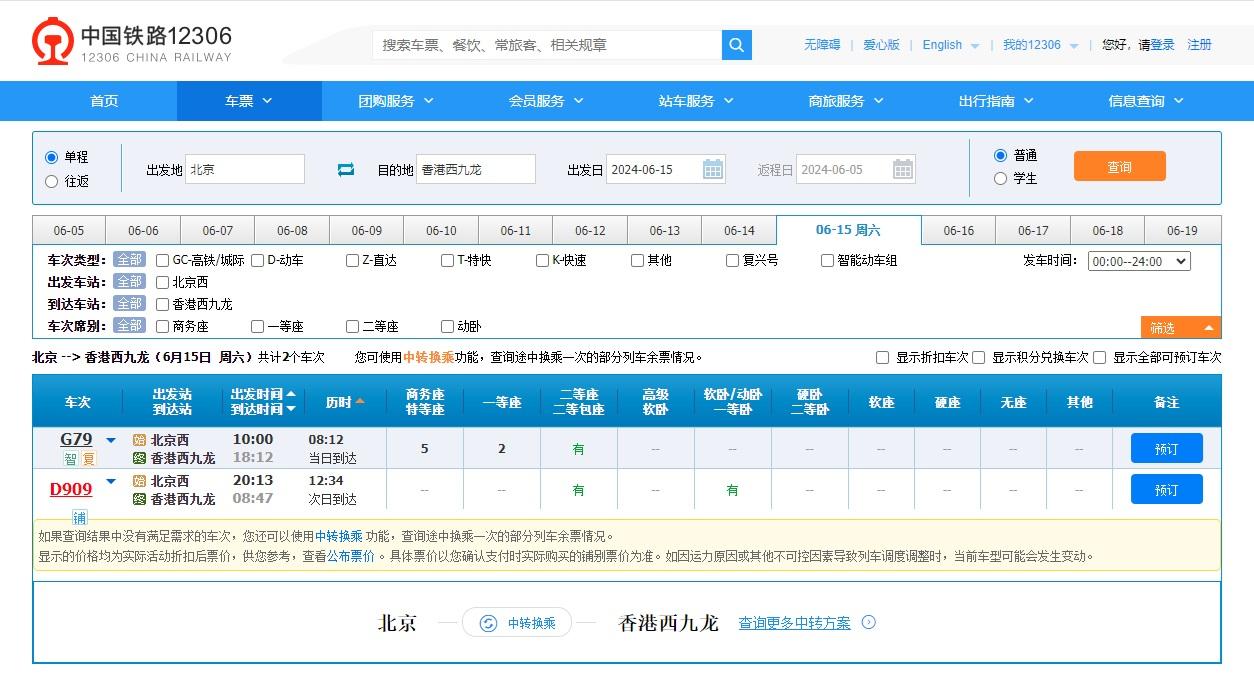Enable the 显示折扣车次 checkbox
This screenshot has width=1254, height=692.
[x=882, y=357]
